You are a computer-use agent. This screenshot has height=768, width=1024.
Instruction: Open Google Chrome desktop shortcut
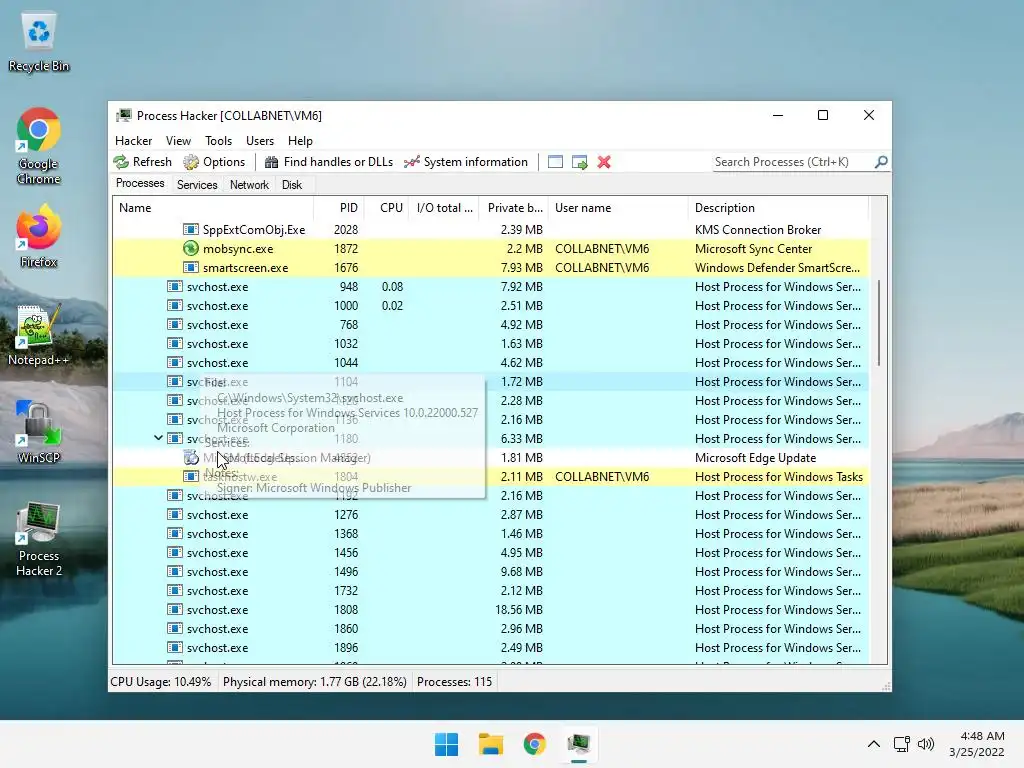(x=39, y=146)
